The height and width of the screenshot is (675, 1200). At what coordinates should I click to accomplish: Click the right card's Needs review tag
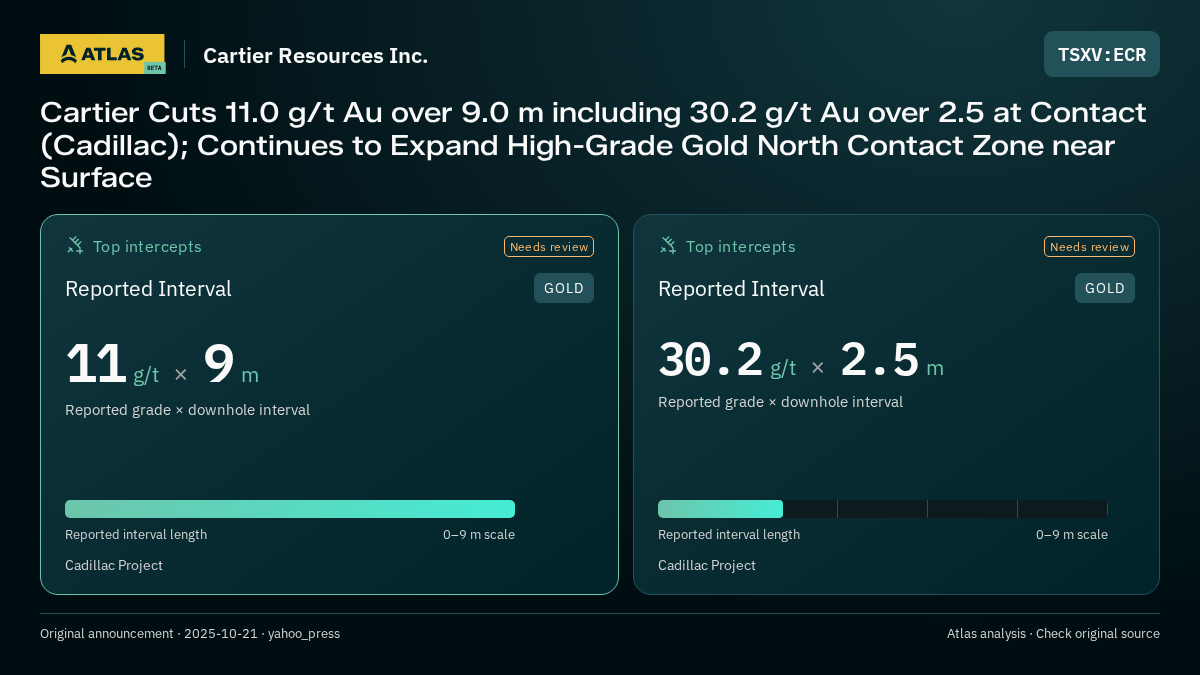point(1089,247)
